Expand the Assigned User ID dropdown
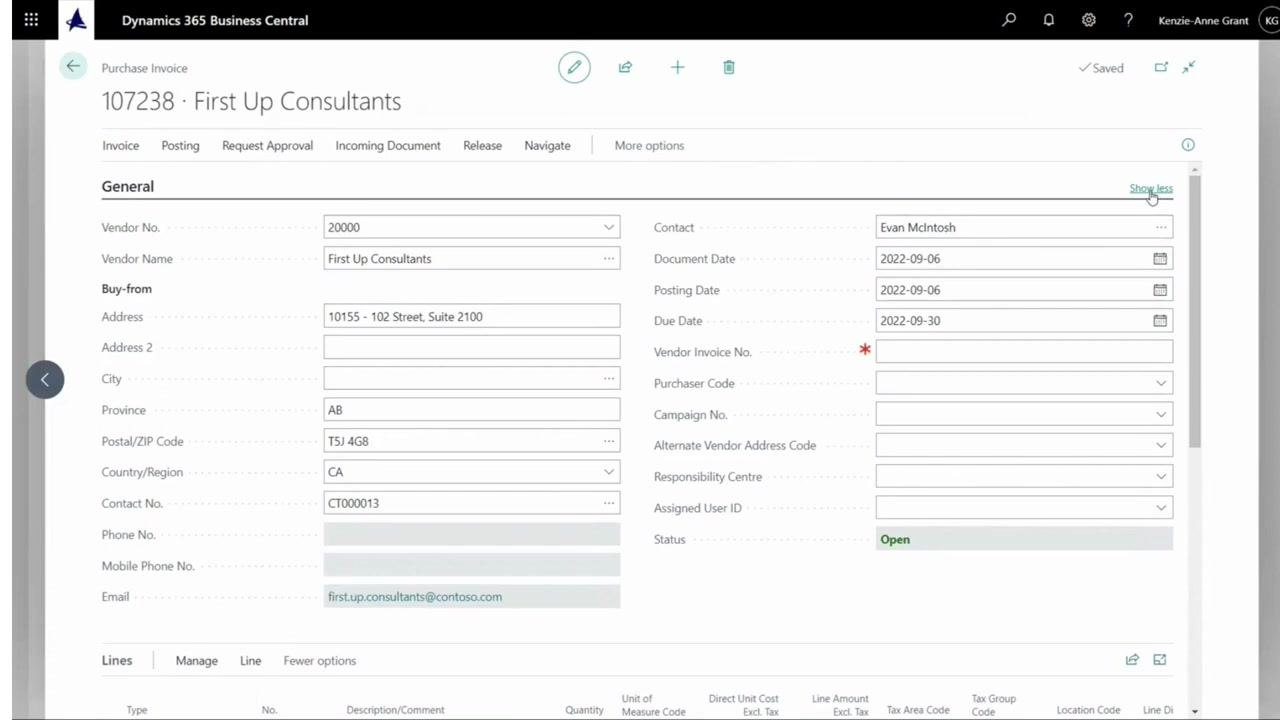 pyautogui.click(x=1161, y=508)
